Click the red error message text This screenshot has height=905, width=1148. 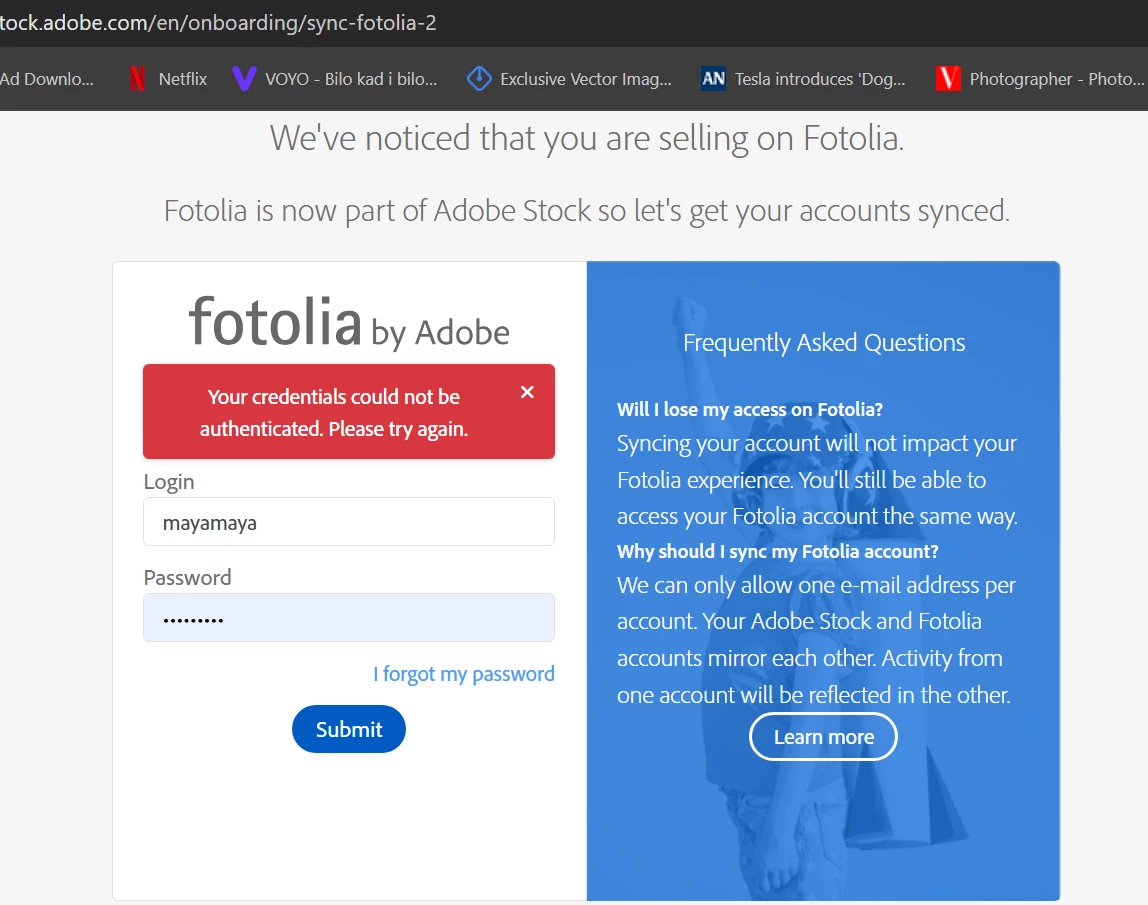pyautogui.click(x=333, y=412)
